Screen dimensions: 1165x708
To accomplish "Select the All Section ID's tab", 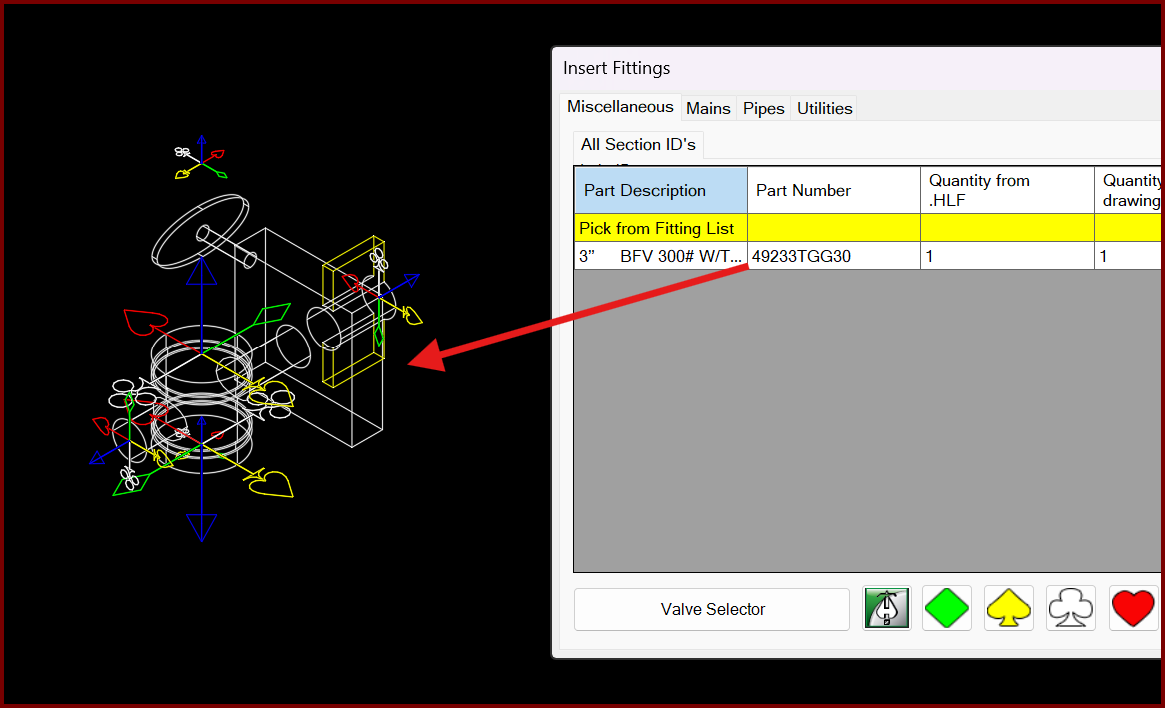I will click(638, 145).
